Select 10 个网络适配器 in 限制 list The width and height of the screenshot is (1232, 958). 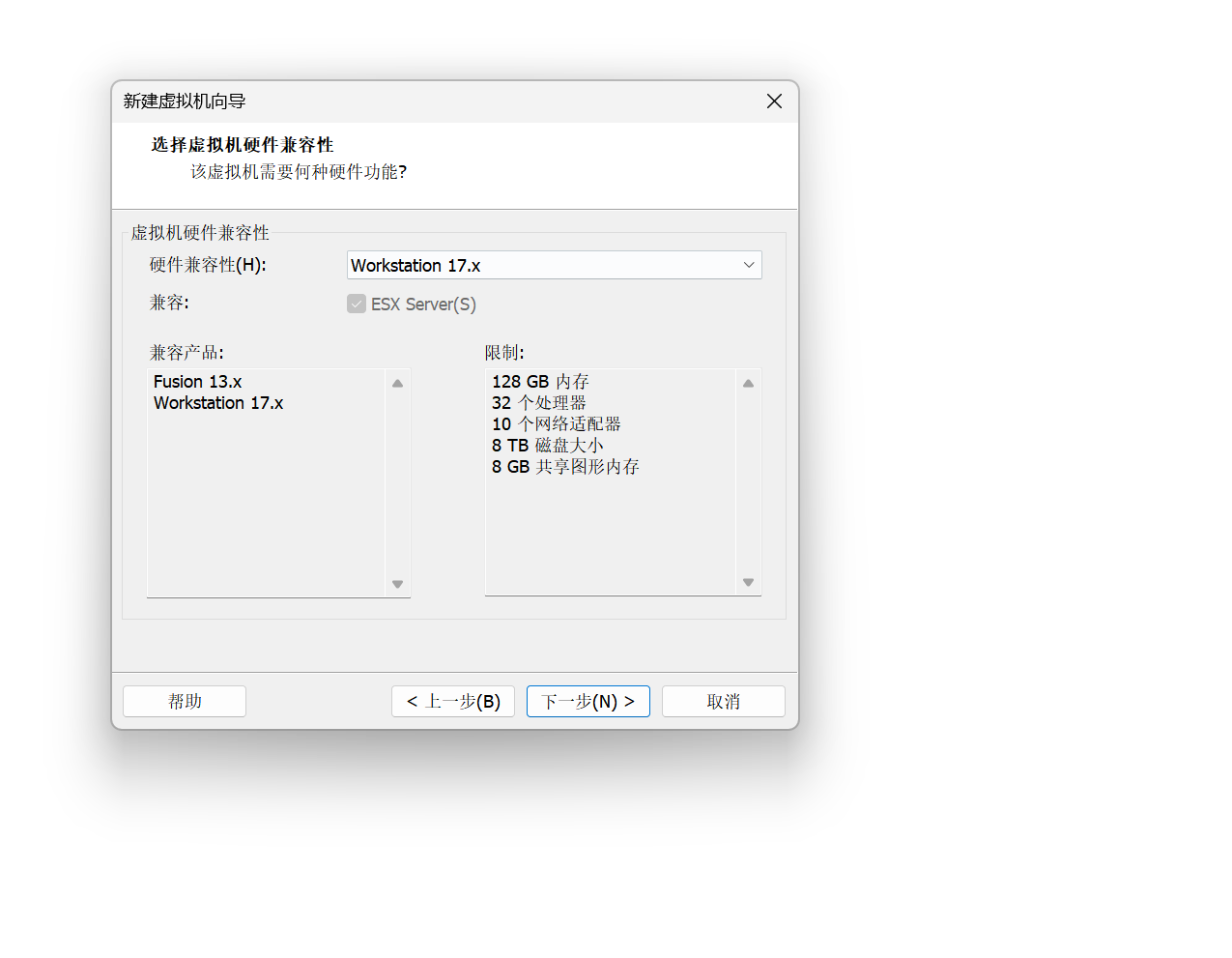tap(557, 424)
